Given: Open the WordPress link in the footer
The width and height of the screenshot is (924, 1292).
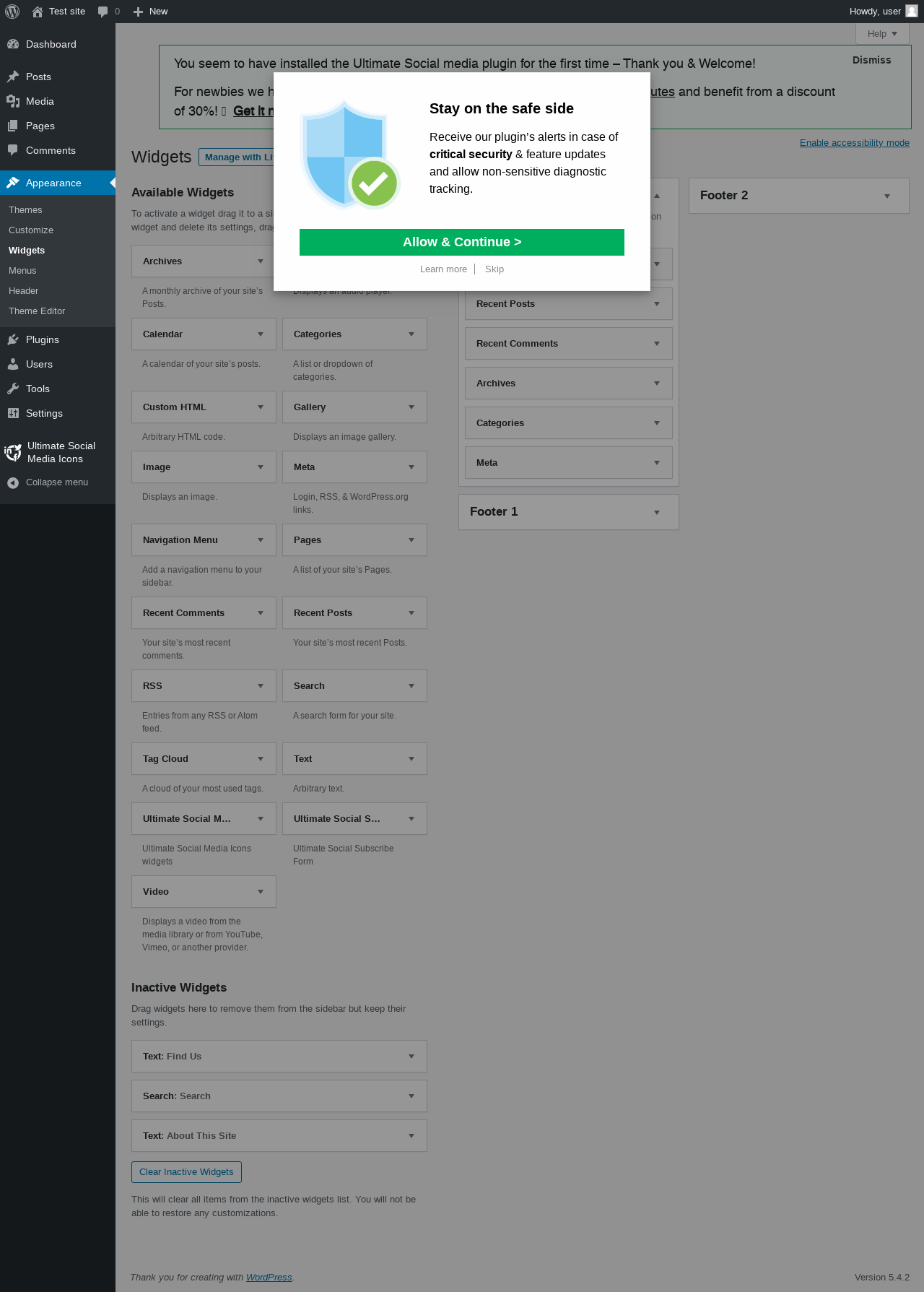Looking at the screenshot, I should [269, 1278].
